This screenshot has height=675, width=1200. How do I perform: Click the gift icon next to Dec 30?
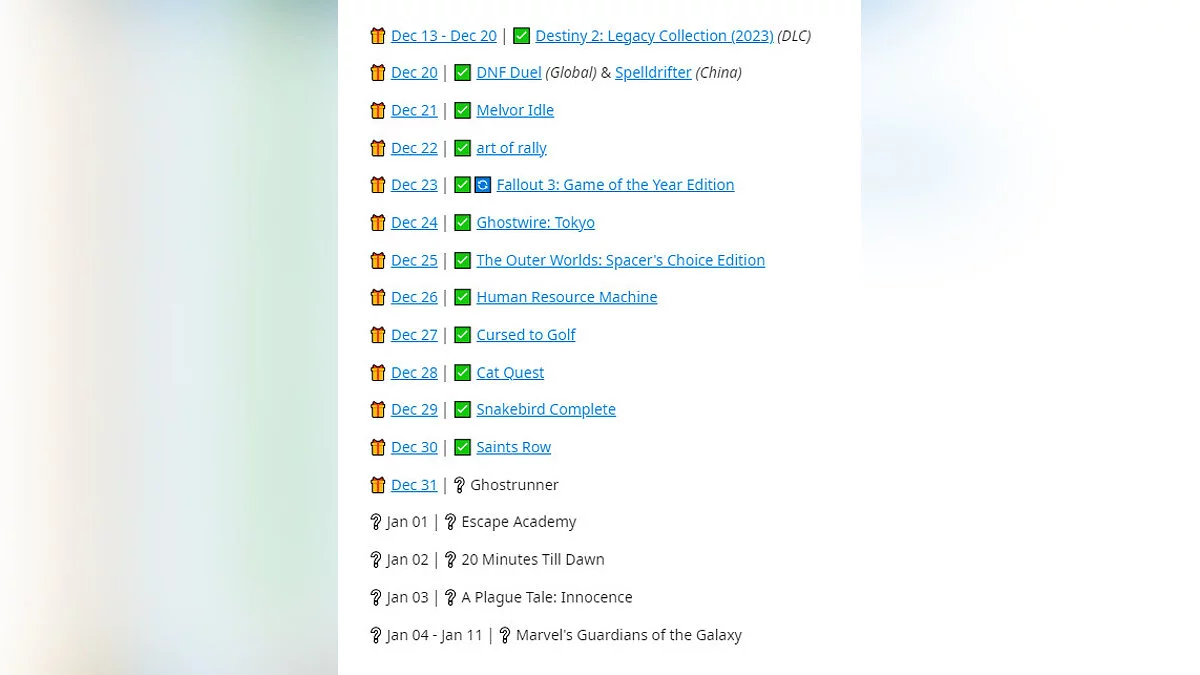[x=378, y=447]
